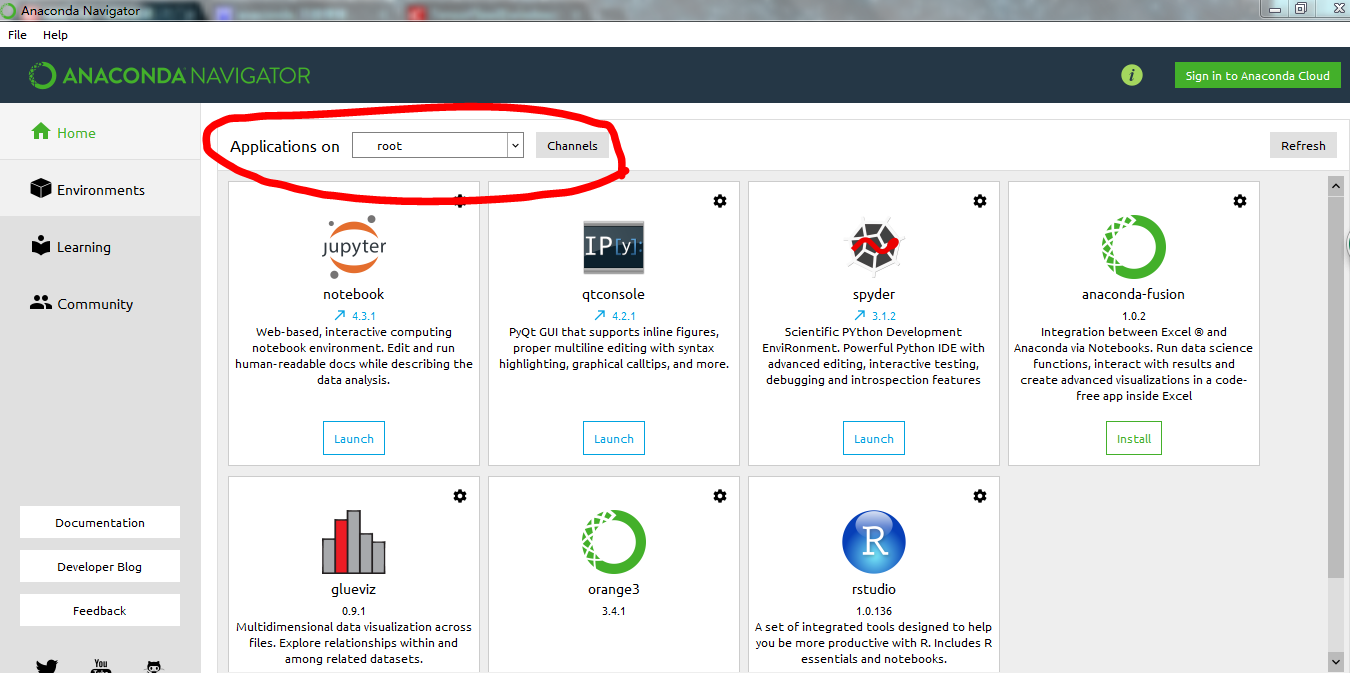Click the 'Applications on' label
1350x673 pixels.
pos(285,146)
